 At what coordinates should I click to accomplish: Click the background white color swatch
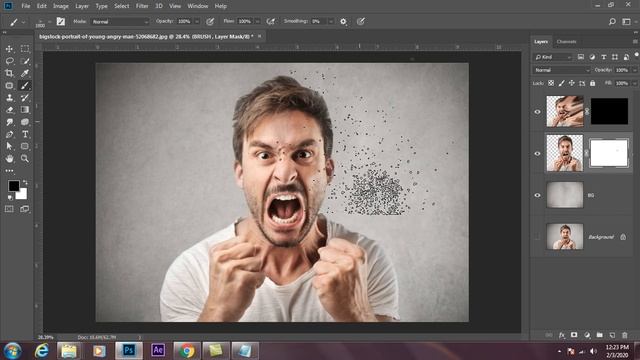coord(22,194)
